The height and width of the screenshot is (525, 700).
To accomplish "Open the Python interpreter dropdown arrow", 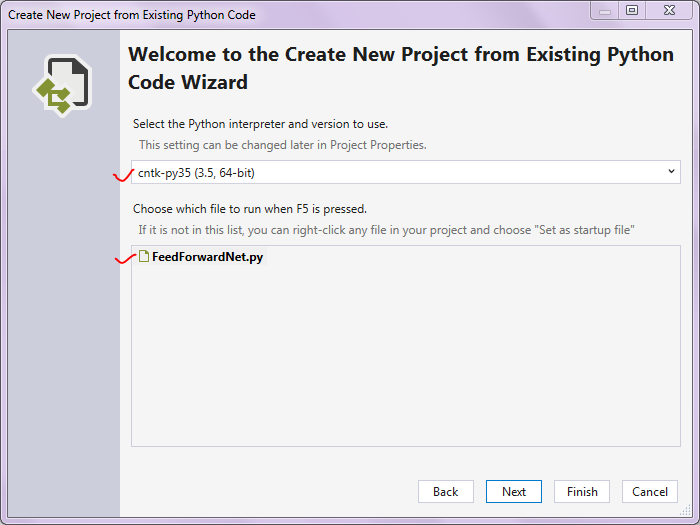I will pos(670,172).
